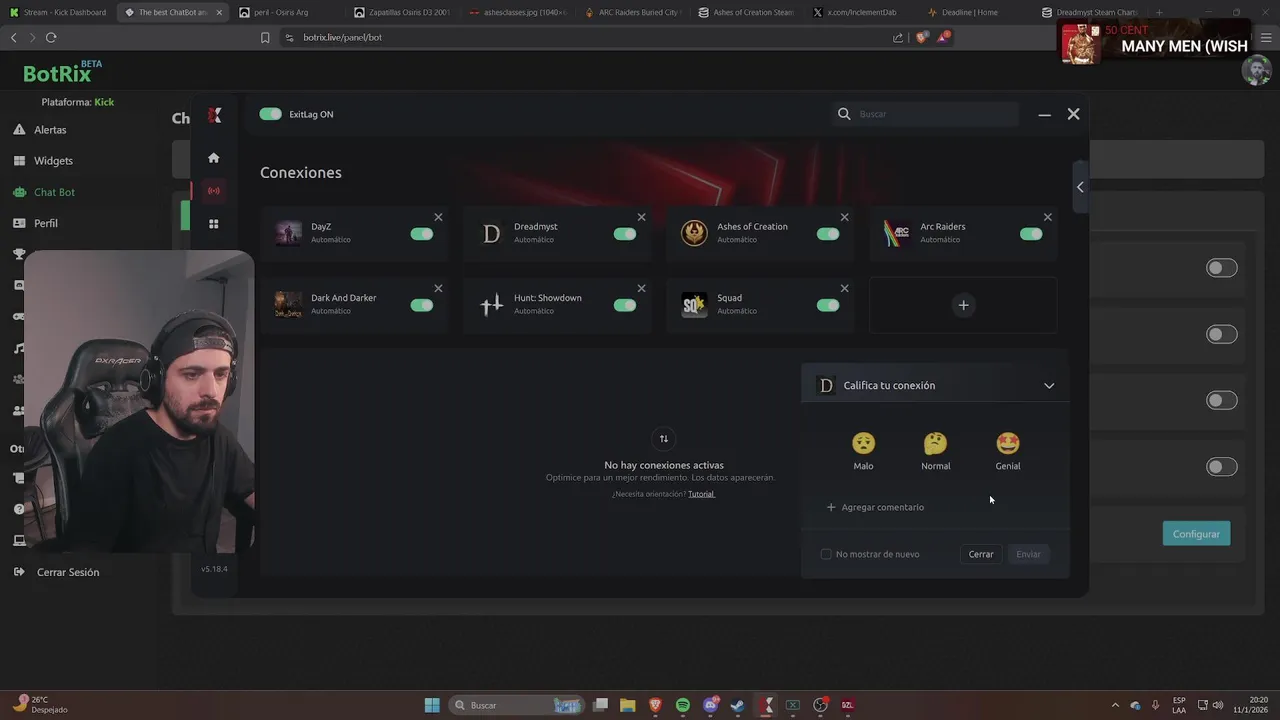The height and width of the screenshot is (720, 1280).
Task: Click the Configurar button in BotRix
Action: (x=1196, y=533)
